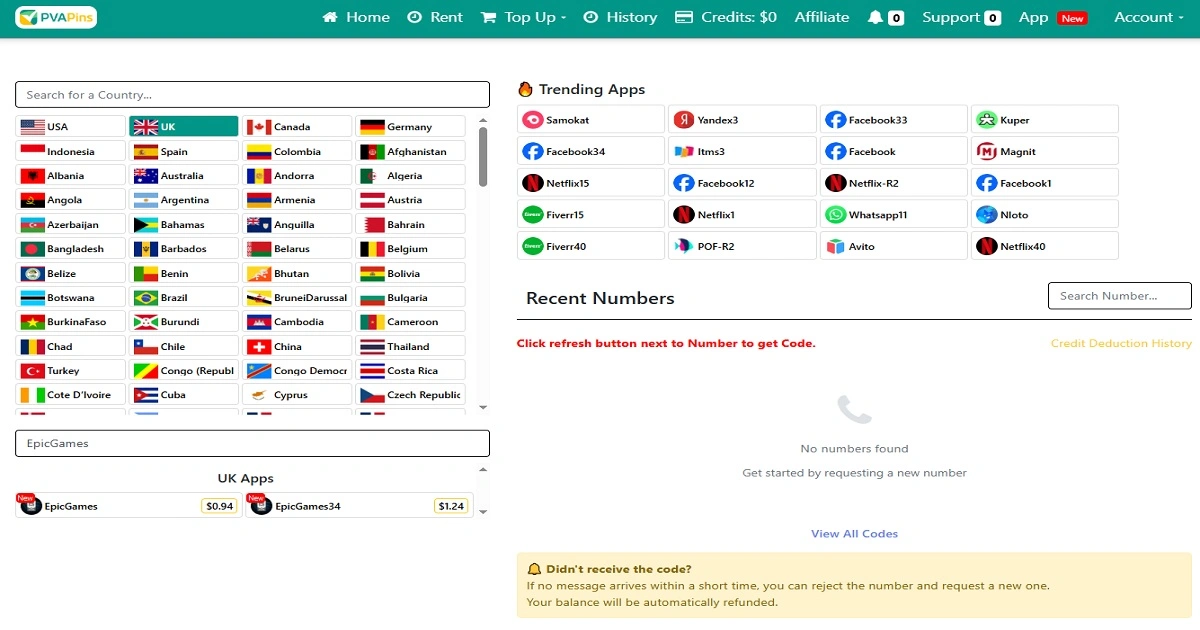Pick Fiverr15 from trending apps
1200x630 pixels.
click(591, 214)
